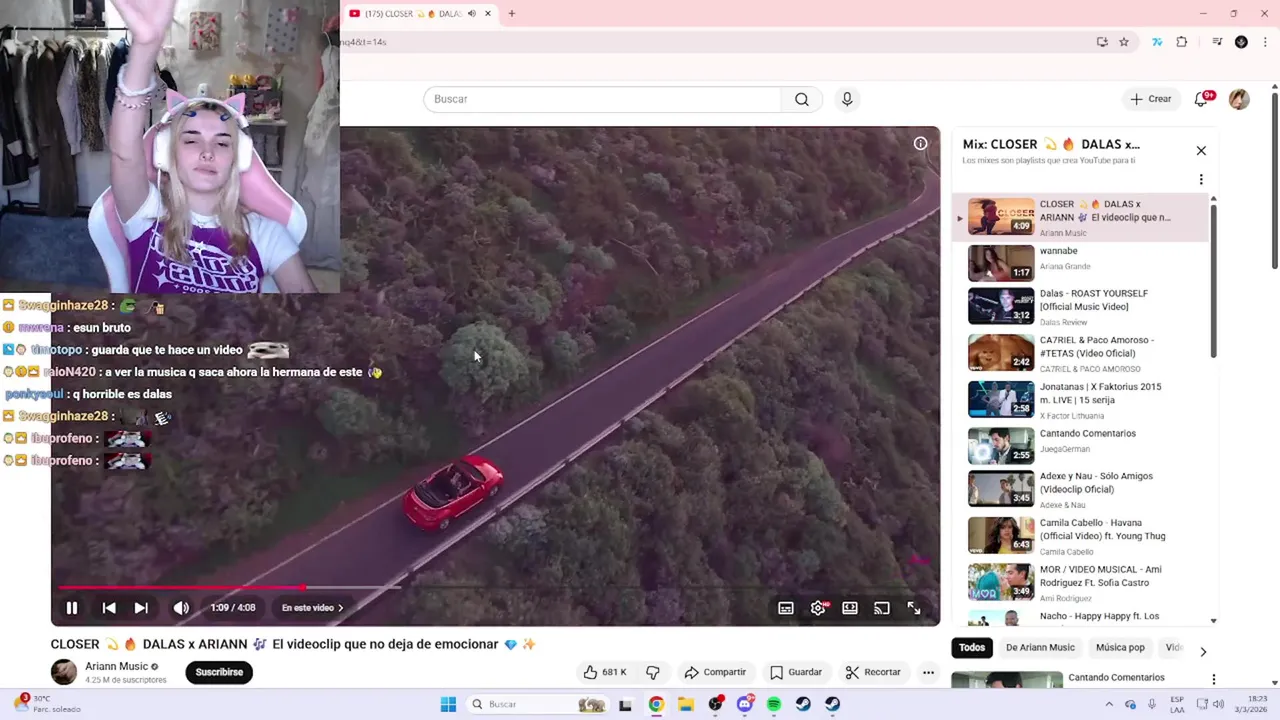Open File Explorer from the taskbar
The width and height of the screenshot is (1280, 720).
(x=686, y=704)
